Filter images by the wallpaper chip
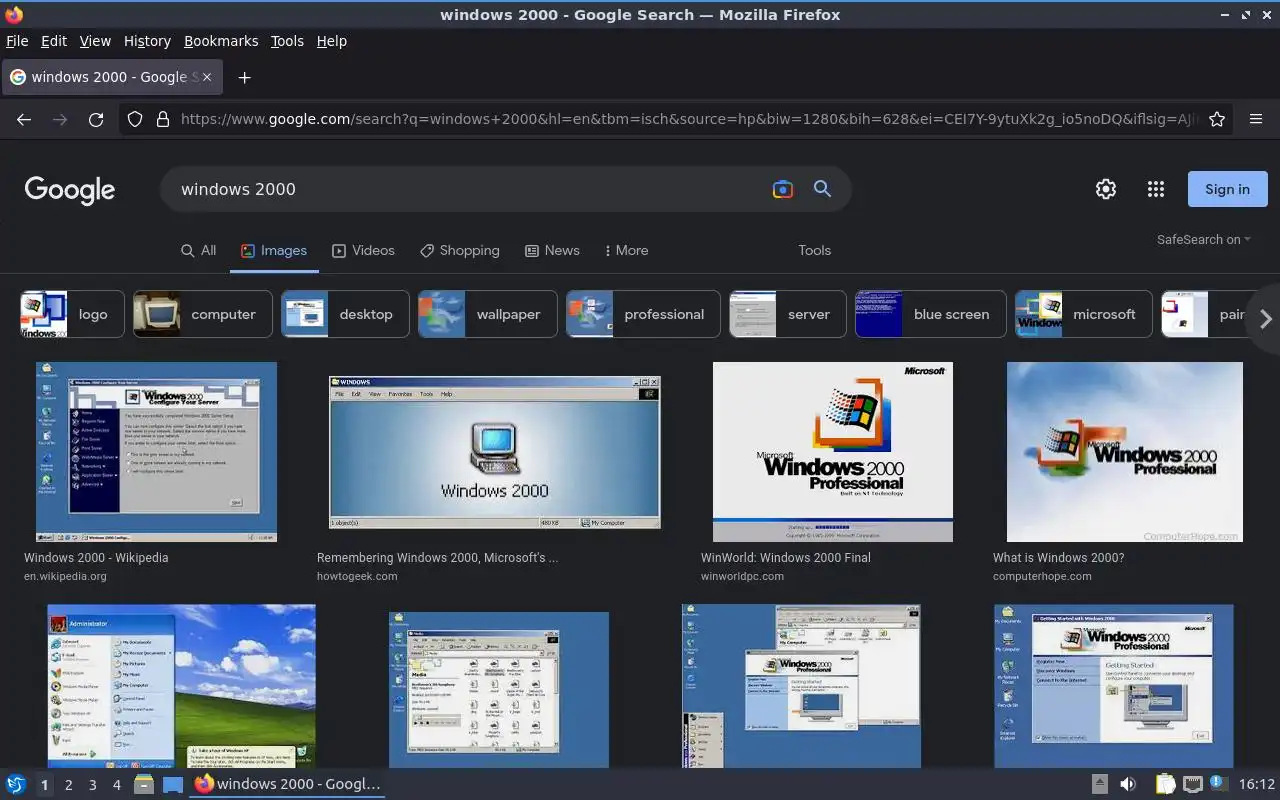Viewport: 1280px width, 800px height. coord(488,314)
